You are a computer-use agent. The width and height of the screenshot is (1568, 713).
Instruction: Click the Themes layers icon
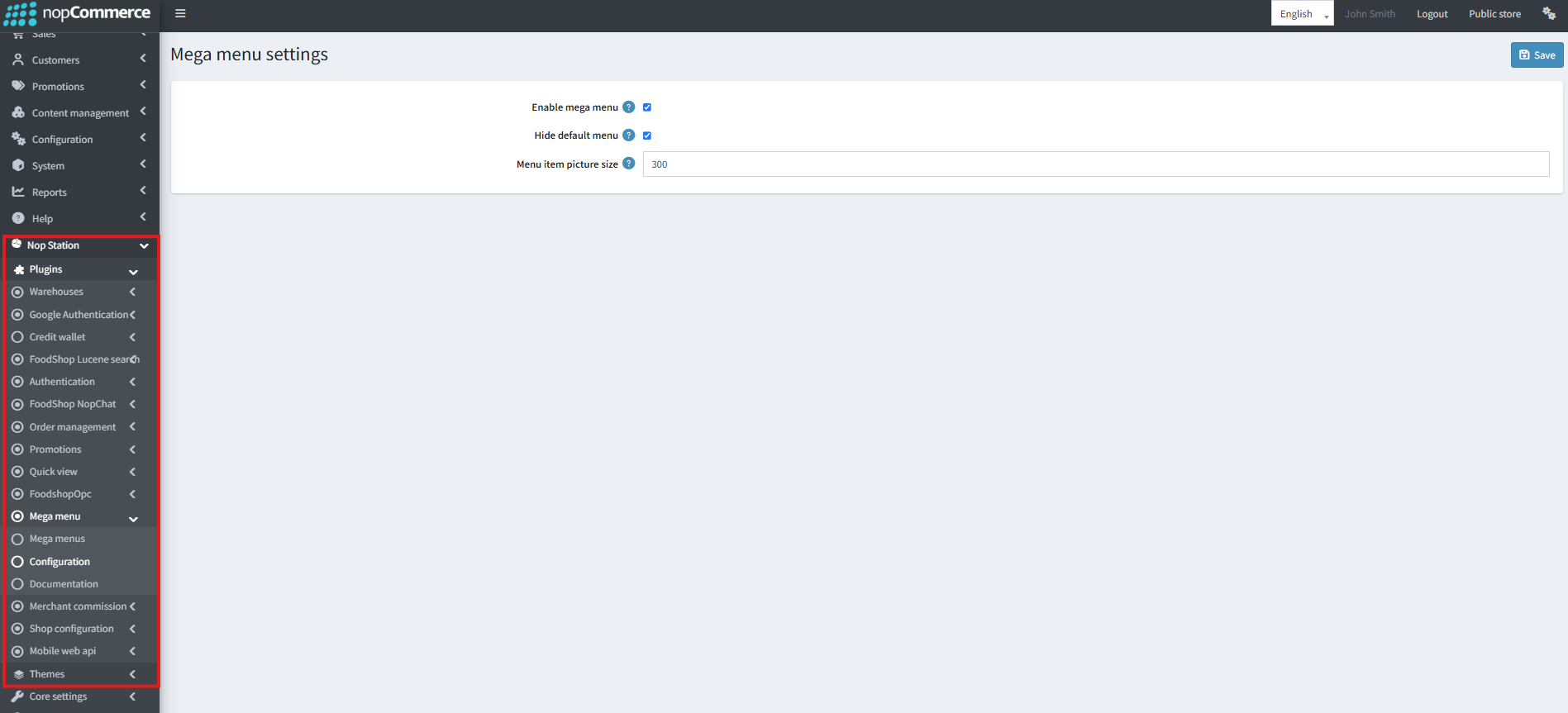point(19,674)
